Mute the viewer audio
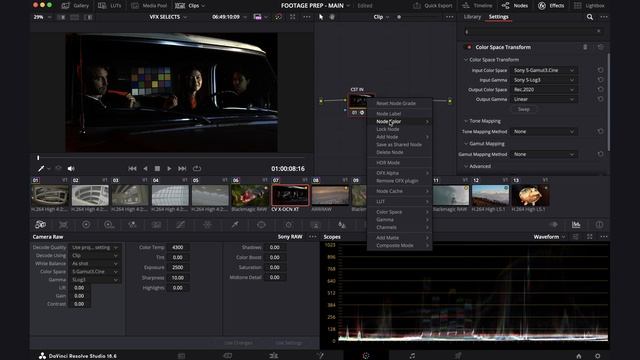Screen dimensions: 640x360 click(71, 169)
